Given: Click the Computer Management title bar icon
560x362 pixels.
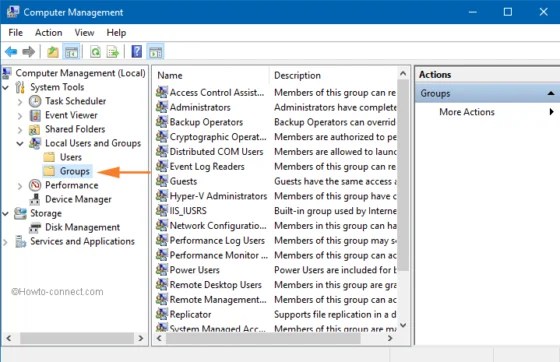Looking at the screenshot, I should click(x=13, y=12).
